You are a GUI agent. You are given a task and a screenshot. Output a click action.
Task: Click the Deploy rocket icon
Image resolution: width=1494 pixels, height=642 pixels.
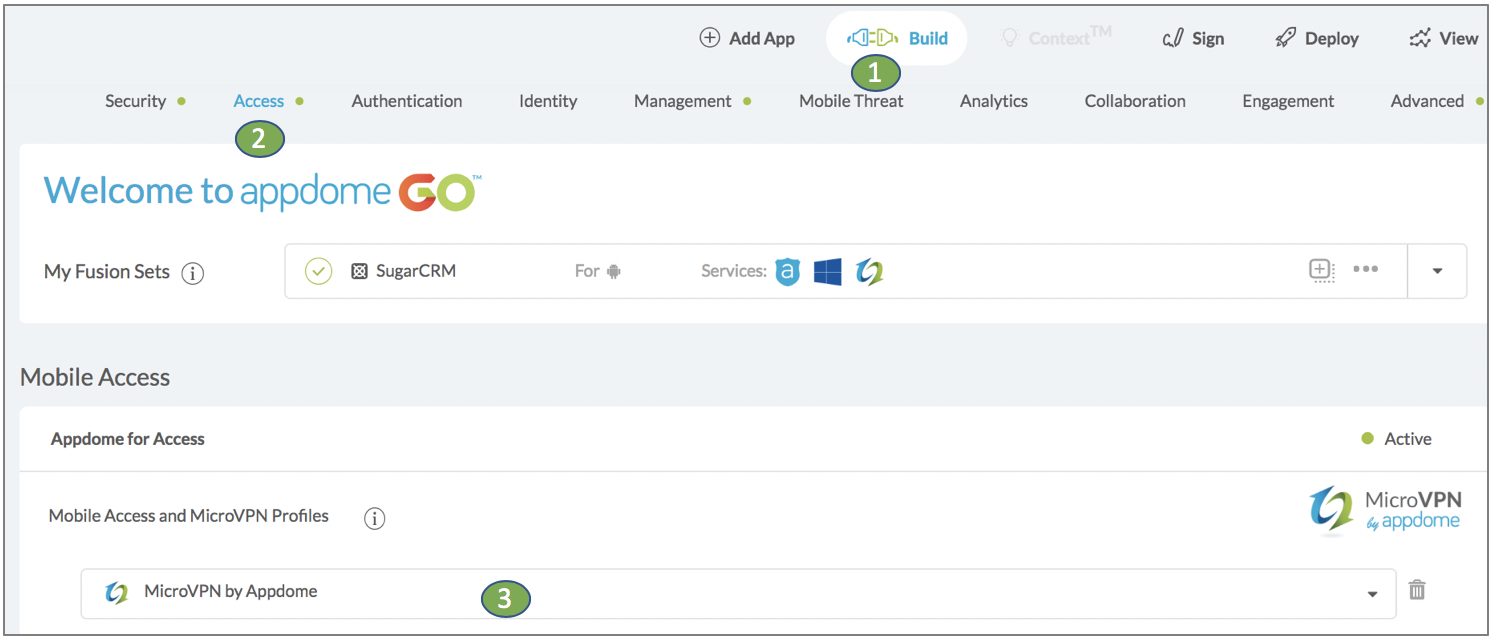[x=1284, y=37]
